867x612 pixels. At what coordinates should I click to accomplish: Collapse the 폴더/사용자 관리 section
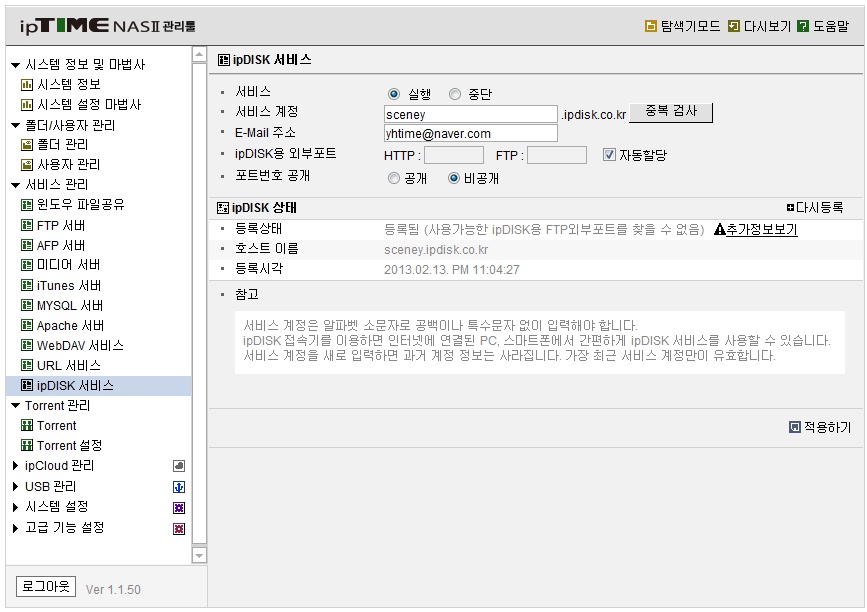point(15,125)
